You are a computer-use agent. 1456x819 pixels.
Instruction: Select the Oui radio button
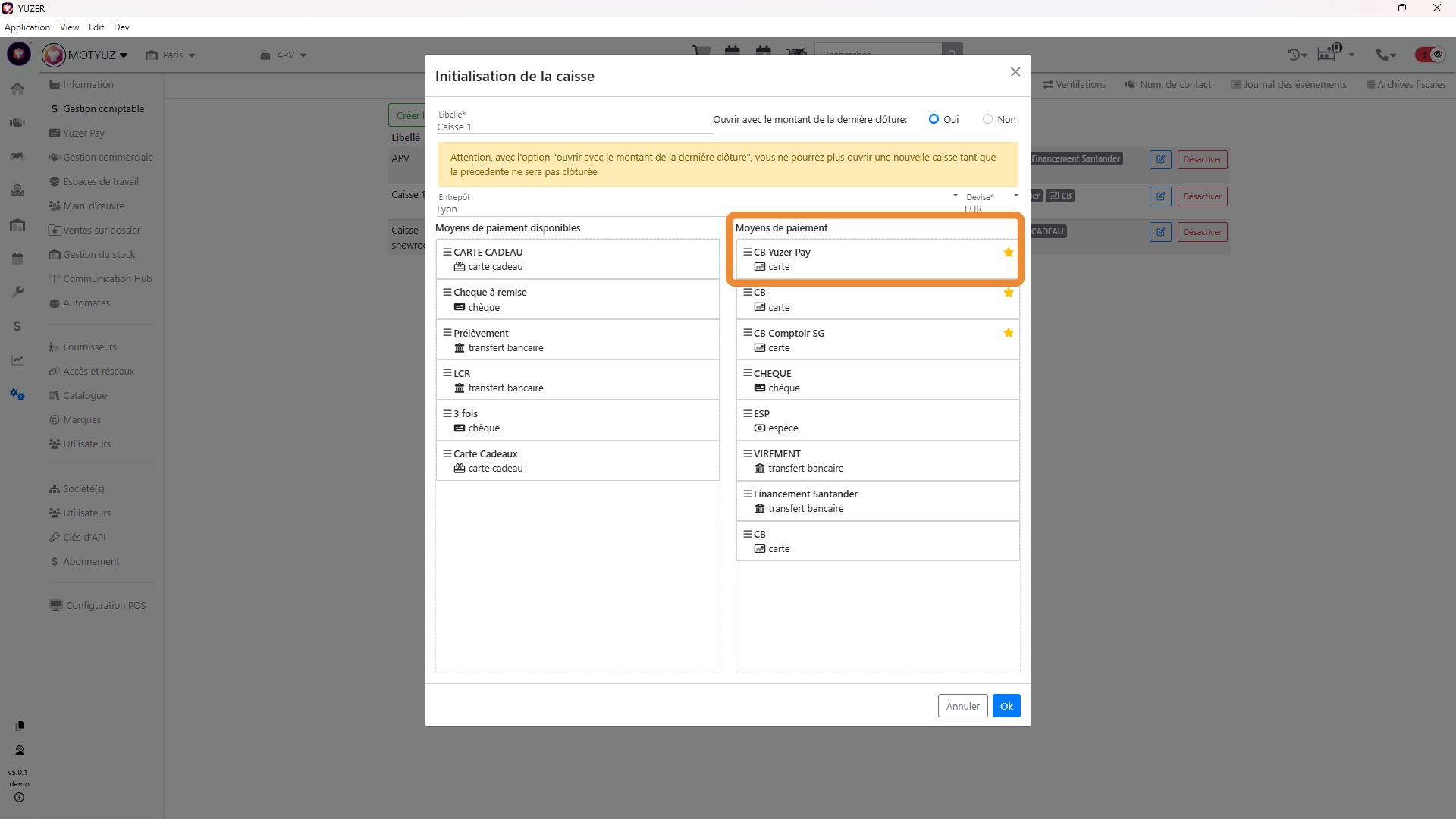934,119
